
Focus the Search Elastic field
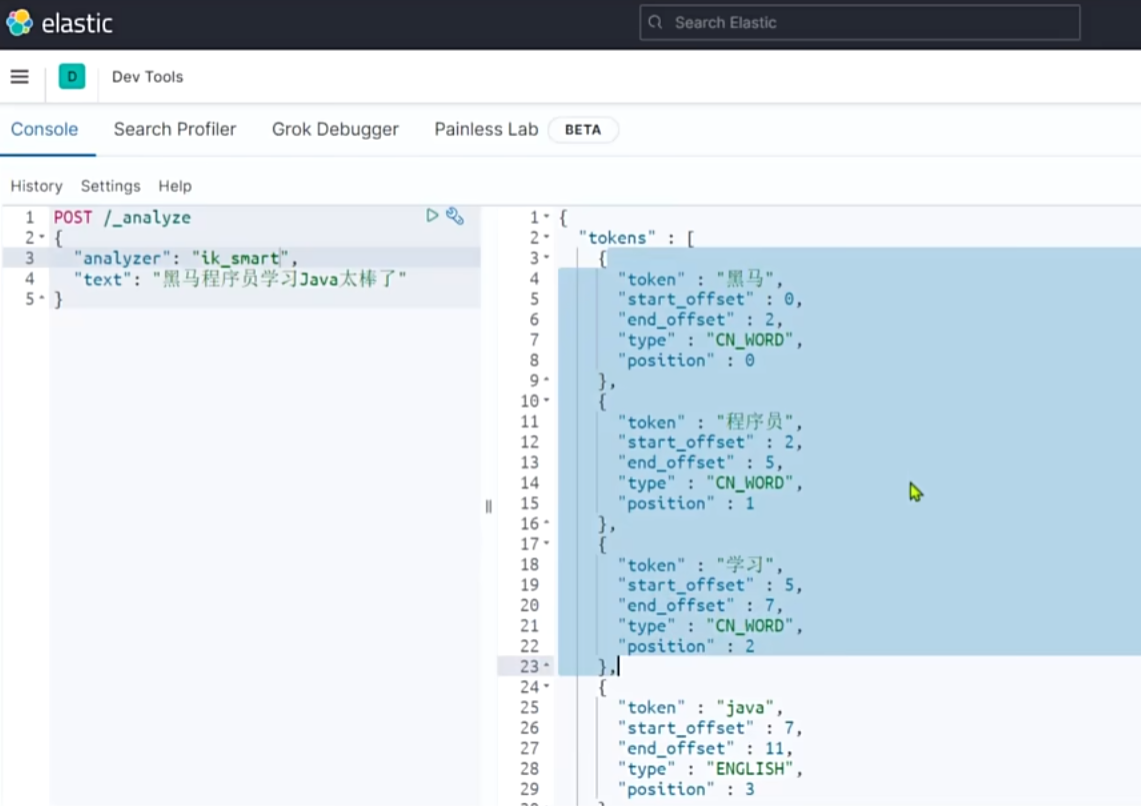[x=859, y=23]
